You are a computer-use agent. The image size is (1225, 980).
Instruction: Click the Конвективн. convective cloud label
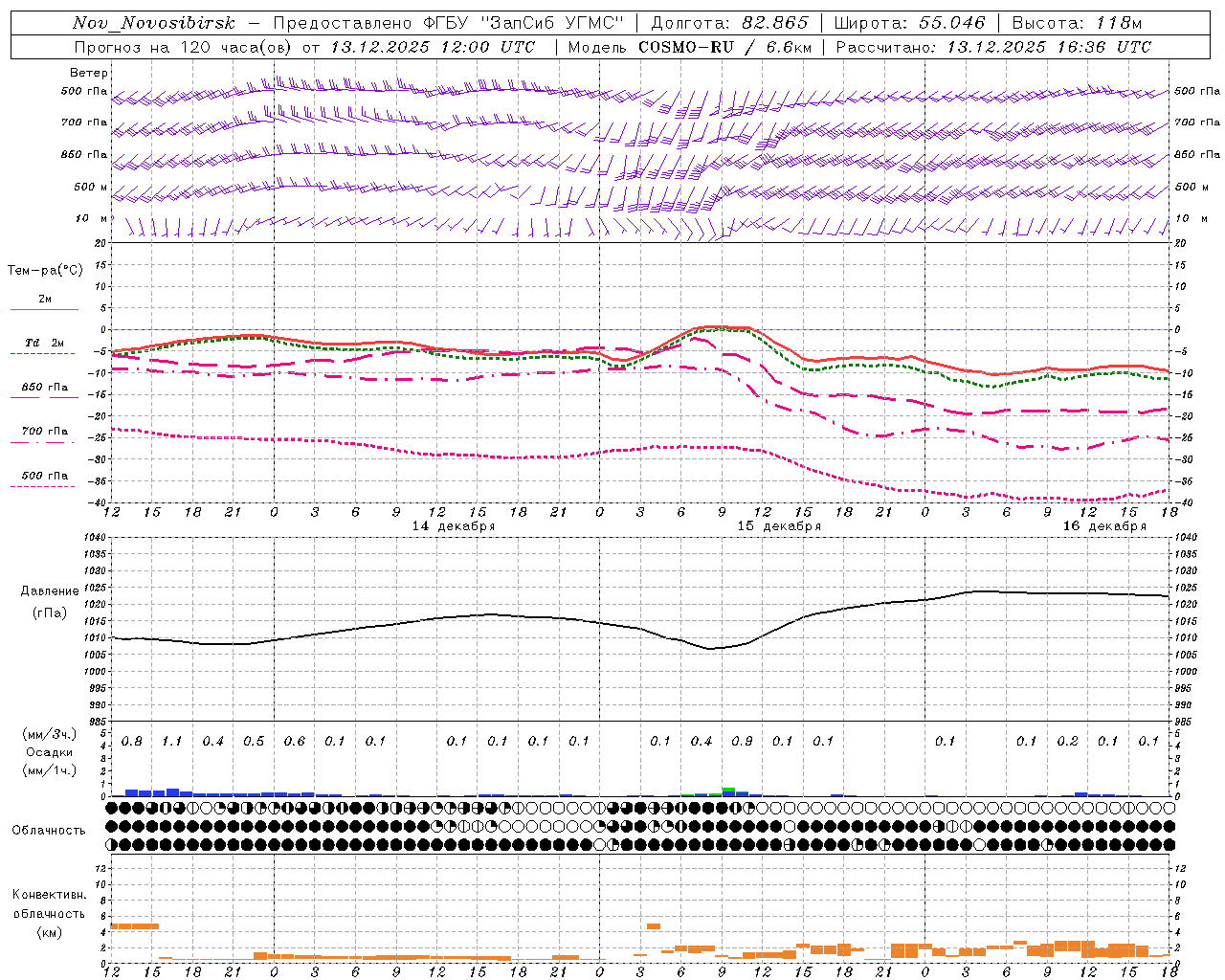49,895
